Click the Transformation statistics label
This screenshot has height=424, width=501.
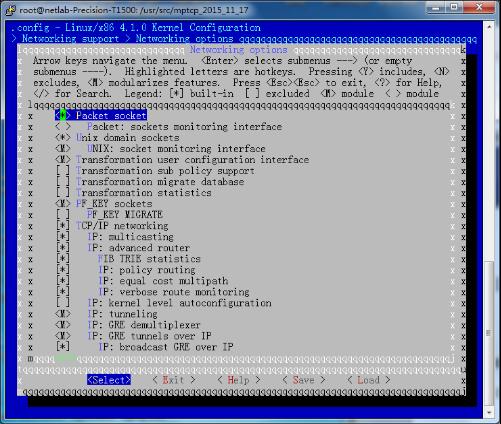[x=144, y=193]
